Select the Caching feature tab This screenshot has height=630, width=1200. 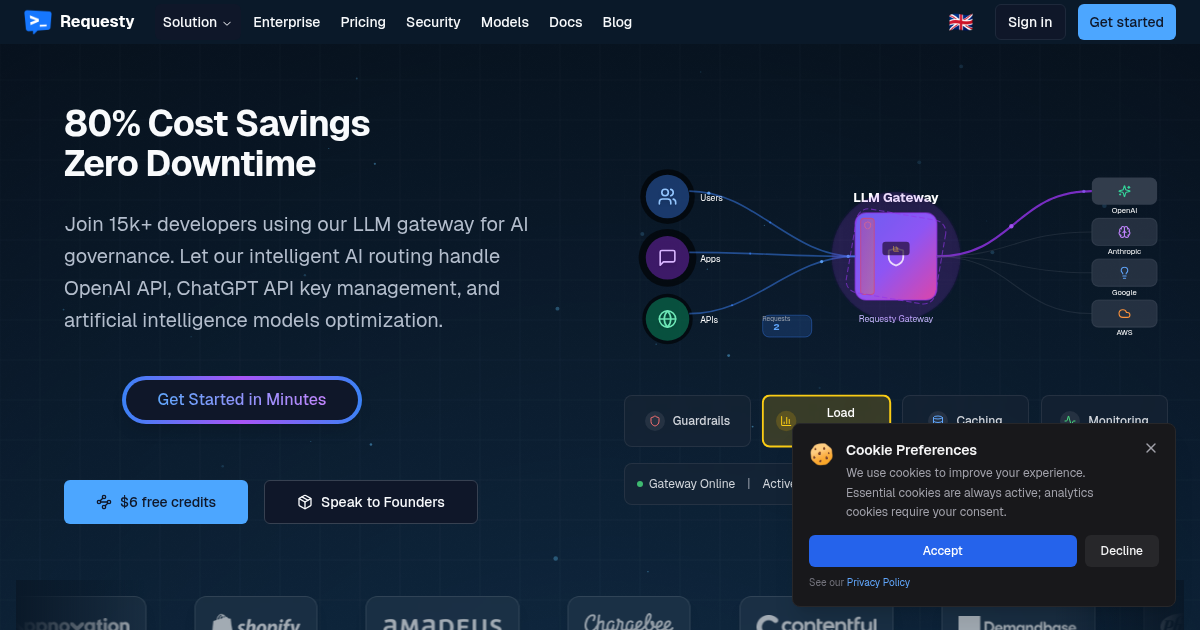965,421
